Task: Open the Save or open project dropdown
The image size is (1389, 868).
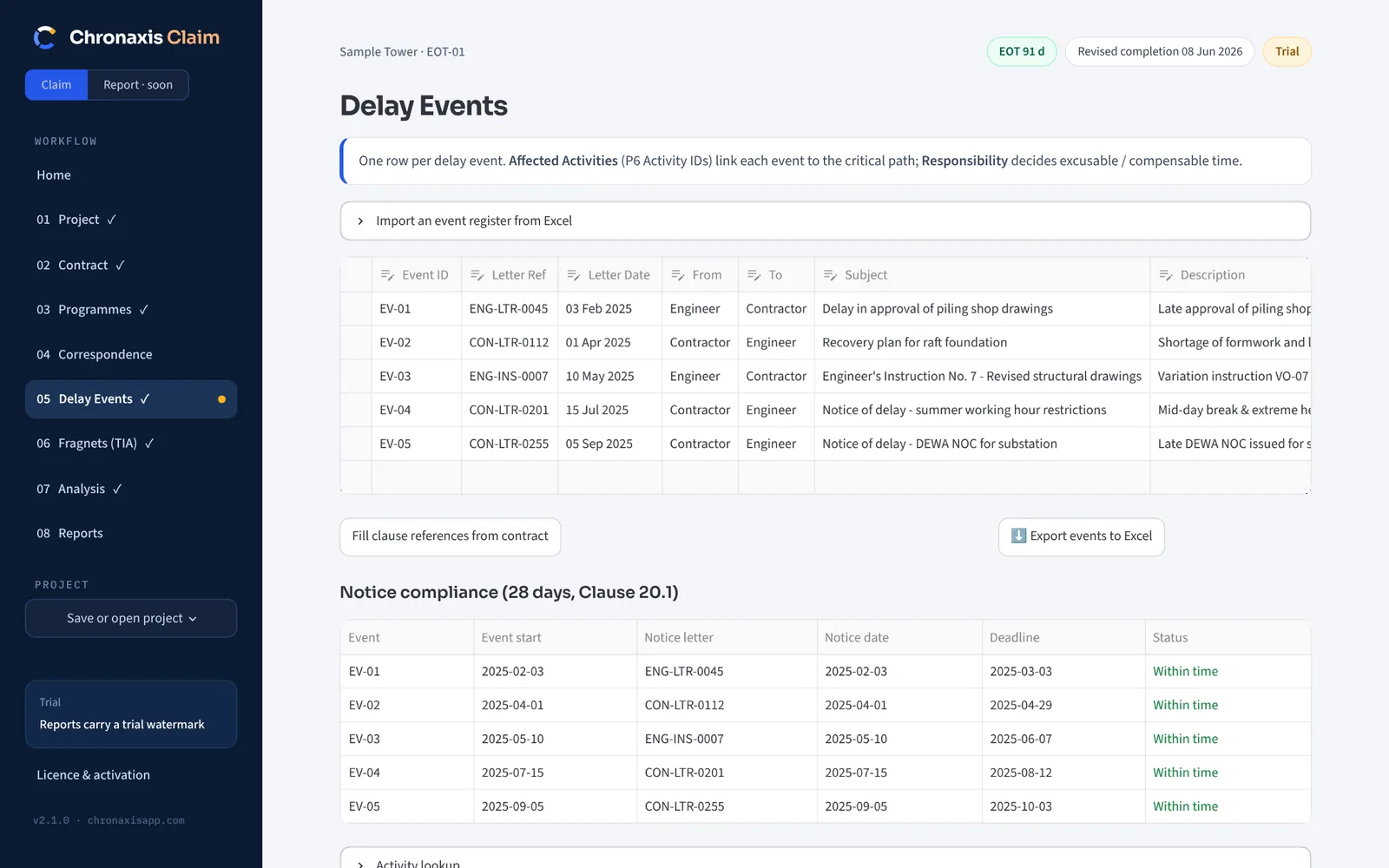Action: coord(131,618)
